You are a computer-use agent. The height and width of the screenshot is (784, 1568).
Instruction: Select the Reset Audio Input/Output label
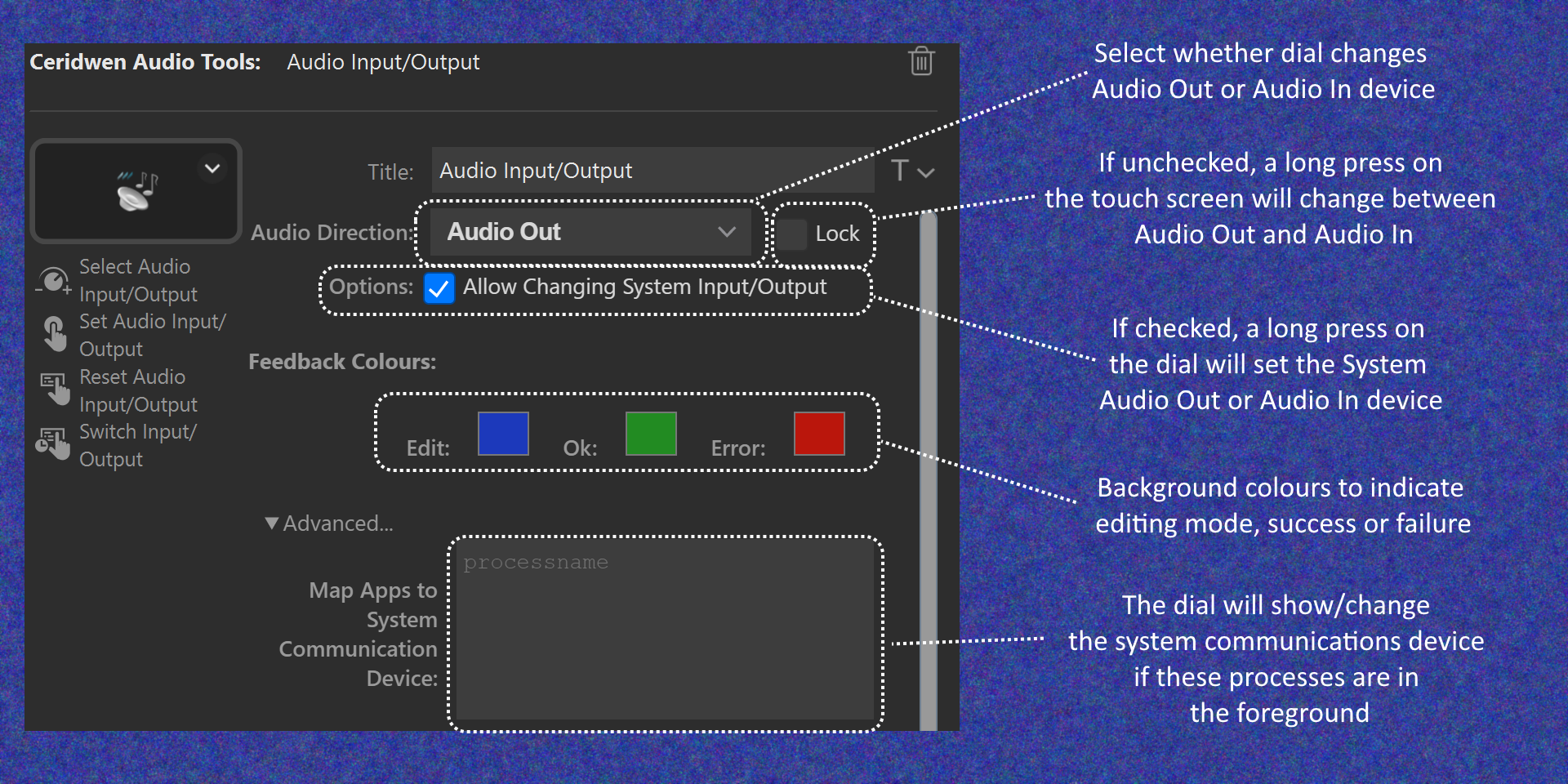pos(138,390)
